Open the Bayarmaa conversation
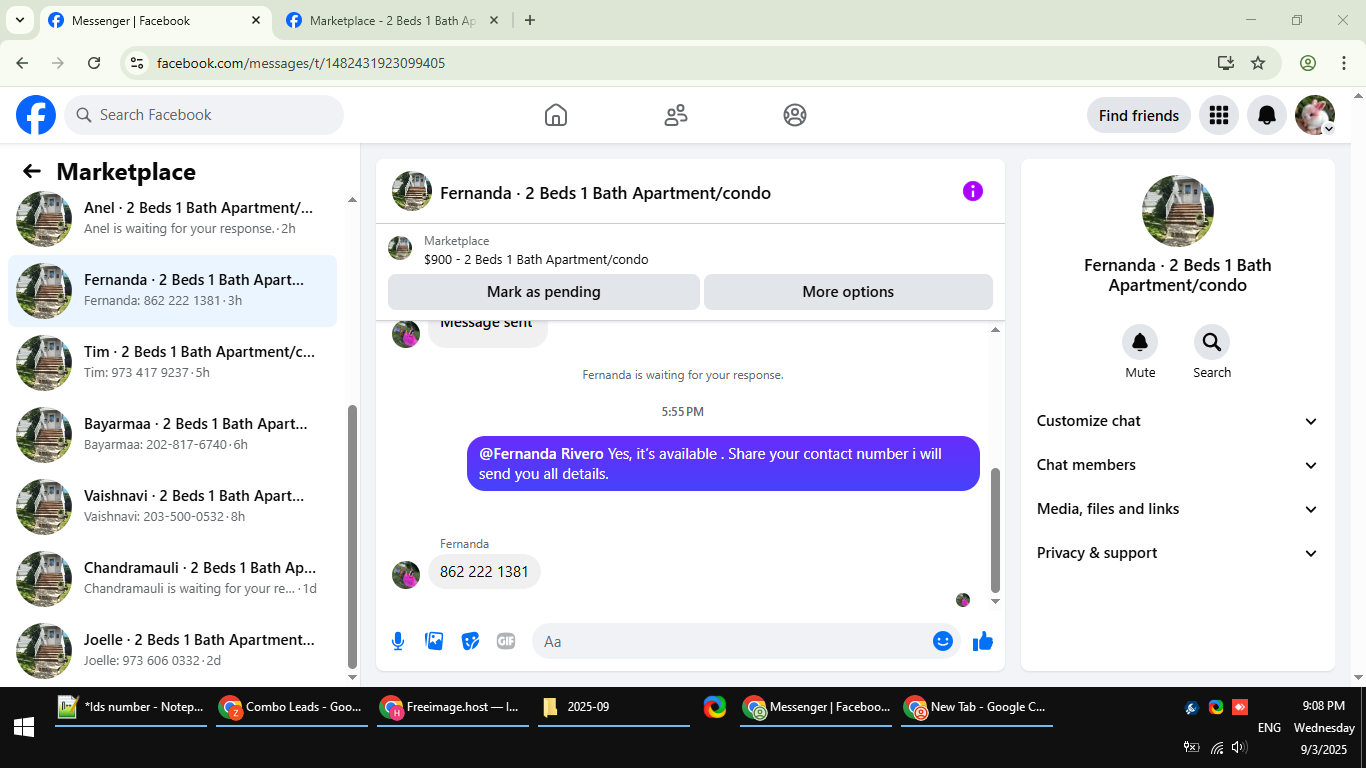The height and width of the screenshot is (768, 1366). [172, 435]
